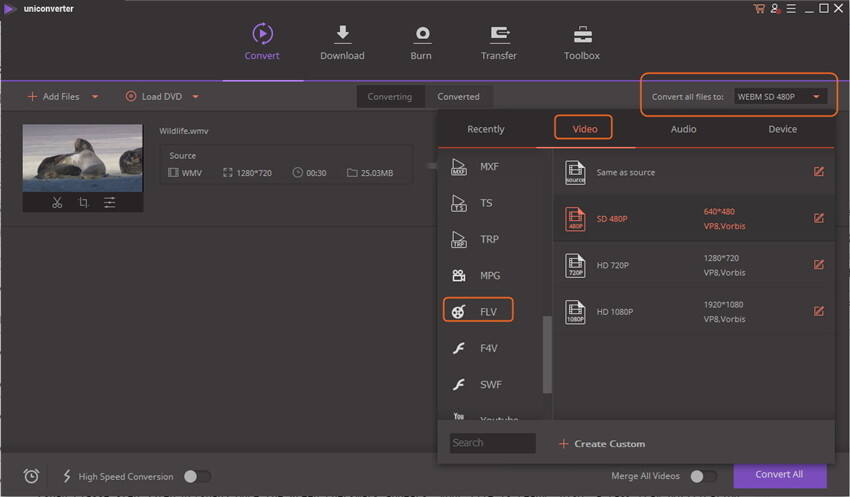Open the Device tab
This screenshot has width=850, height=497.
783,129
